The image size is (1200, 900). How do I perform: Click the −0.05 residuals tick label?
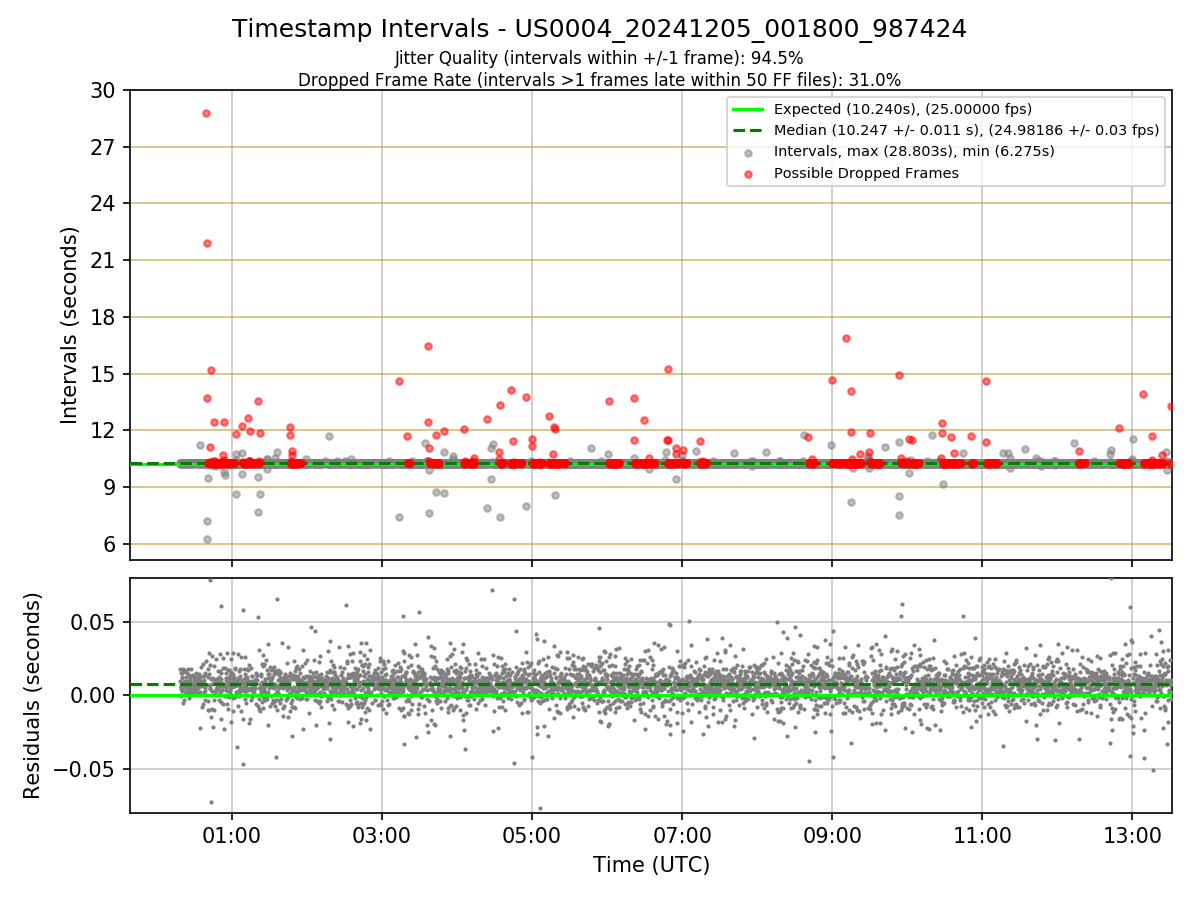tap(84, 770)
